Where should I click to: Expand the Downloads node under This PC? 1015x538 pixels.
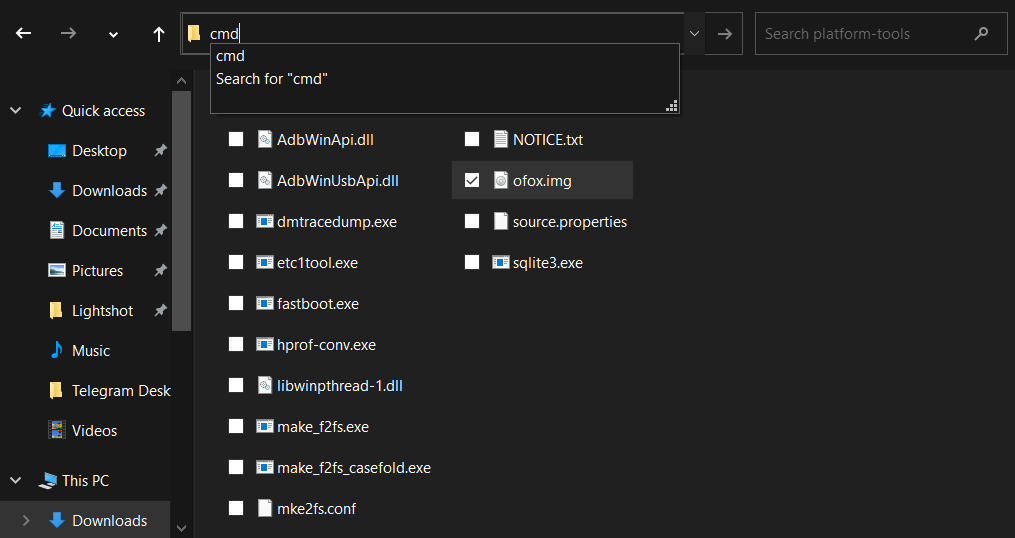coord(26,521)
